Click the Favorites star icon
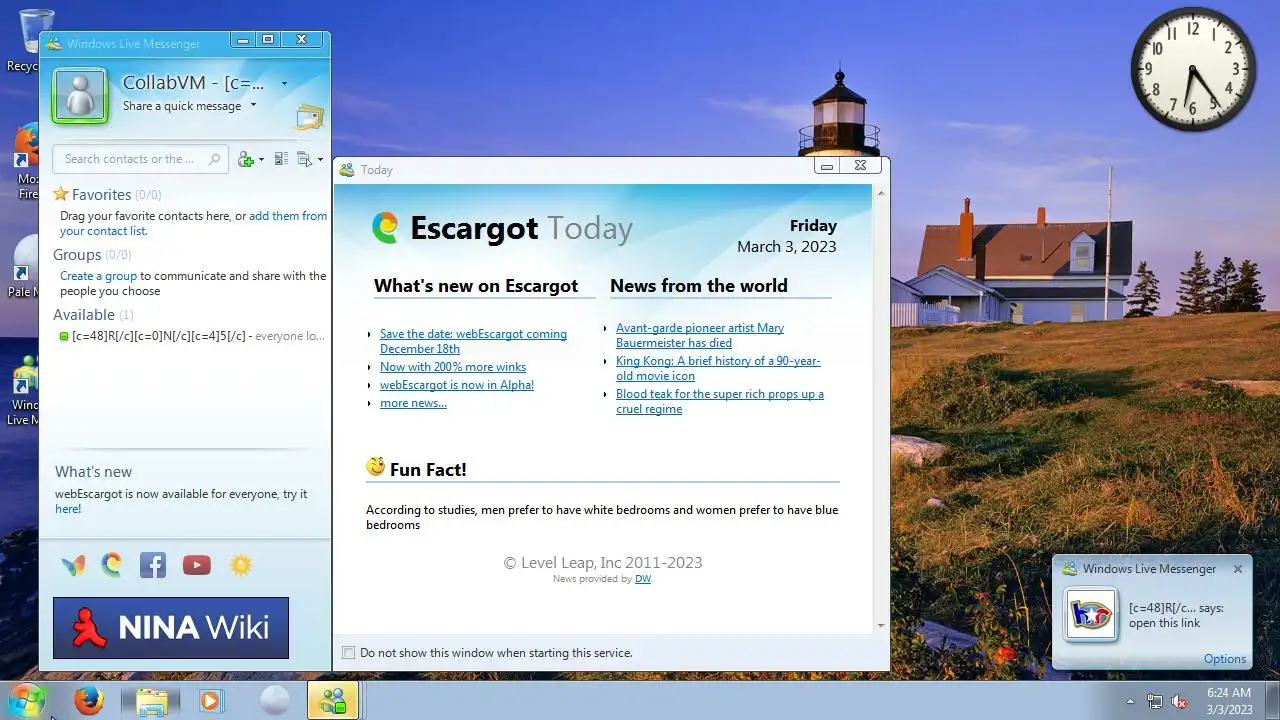Screen dimensions: 1280x720 tap(61, 194)
